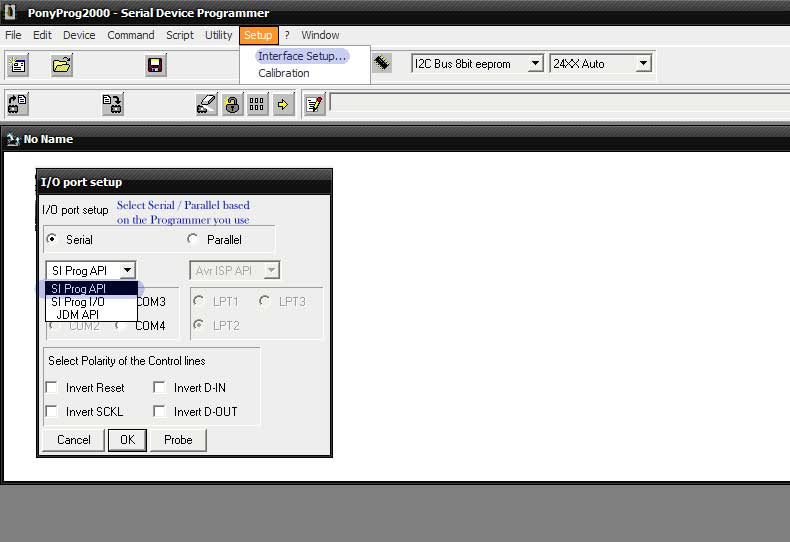This screenshot has height=542, width=790.
Task: Pick JDM API from the list
Action: [x=91, y=315]
